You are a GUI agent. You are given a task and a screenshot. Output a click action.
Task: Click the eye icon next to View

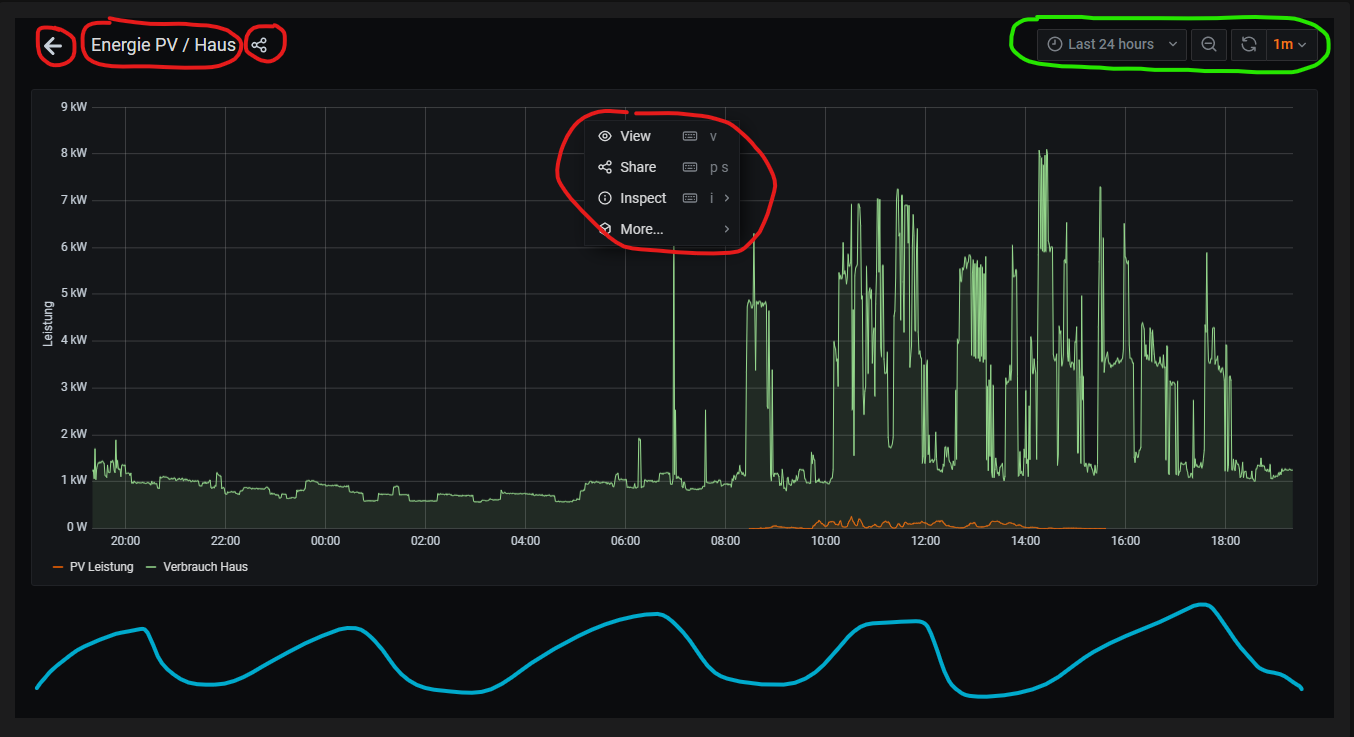coord(604,136)
